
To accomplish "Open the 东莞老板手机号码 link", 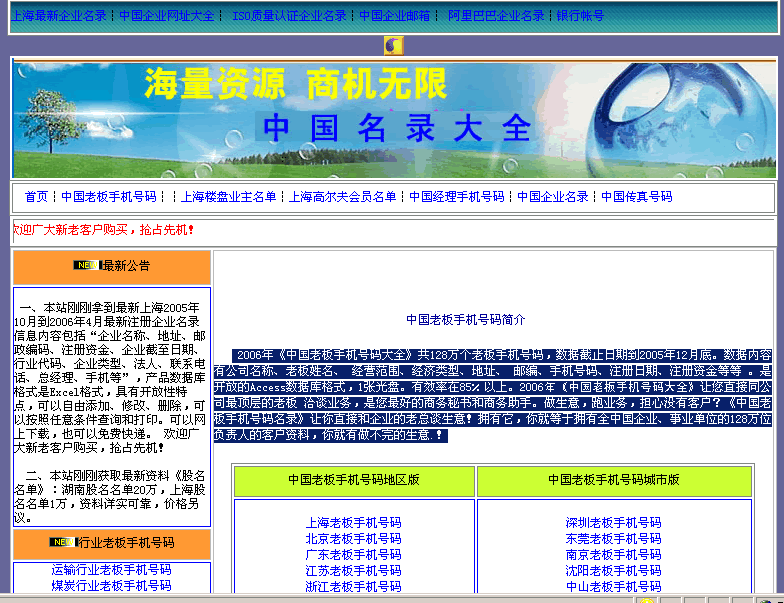I will coord(614,538).
